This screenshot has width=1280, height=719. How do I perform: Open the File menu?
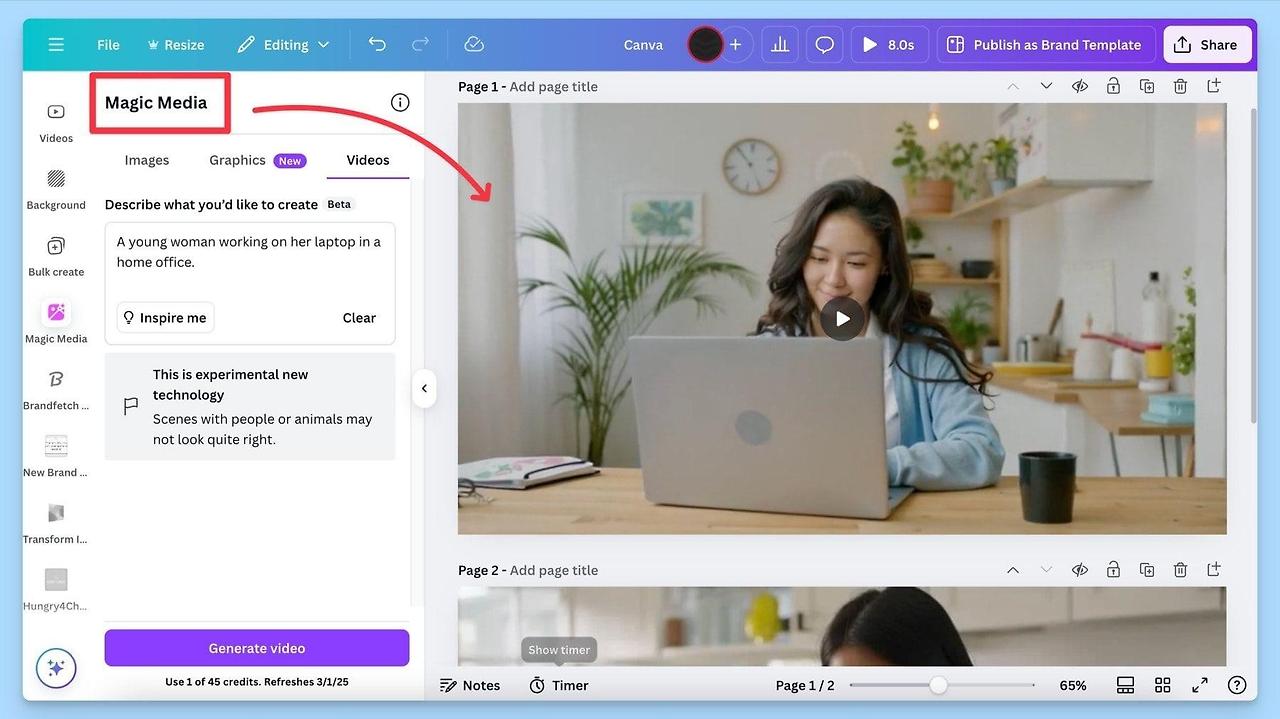108,45
